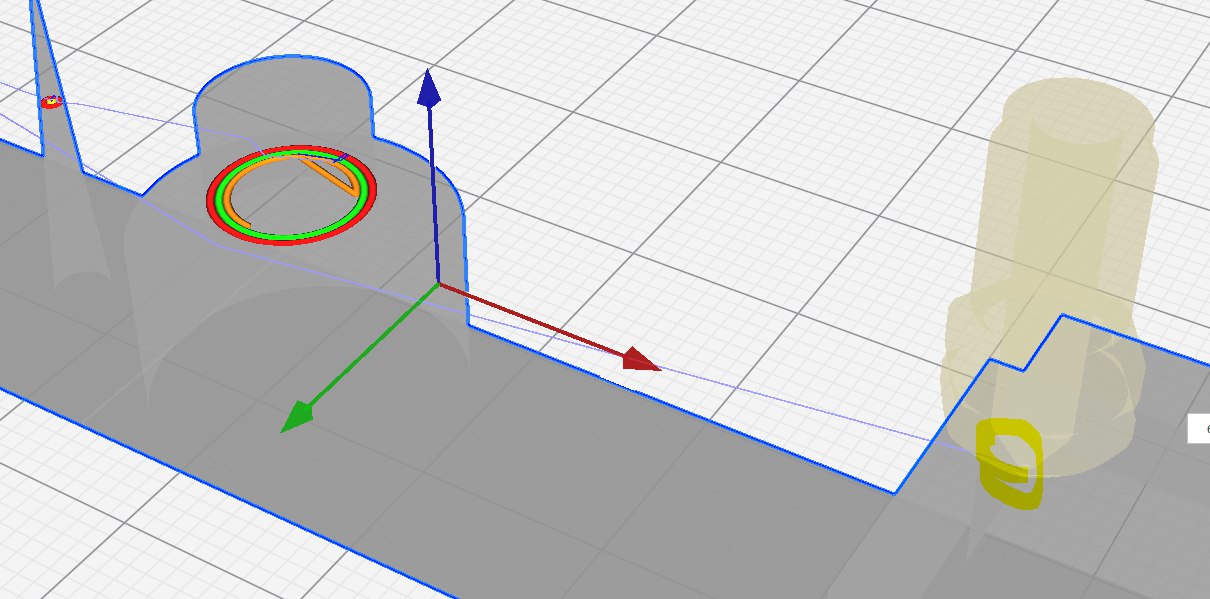Click the small red marker near spike
The width and height of the screenshot is (1210, 599).
[x=51, y=101]
